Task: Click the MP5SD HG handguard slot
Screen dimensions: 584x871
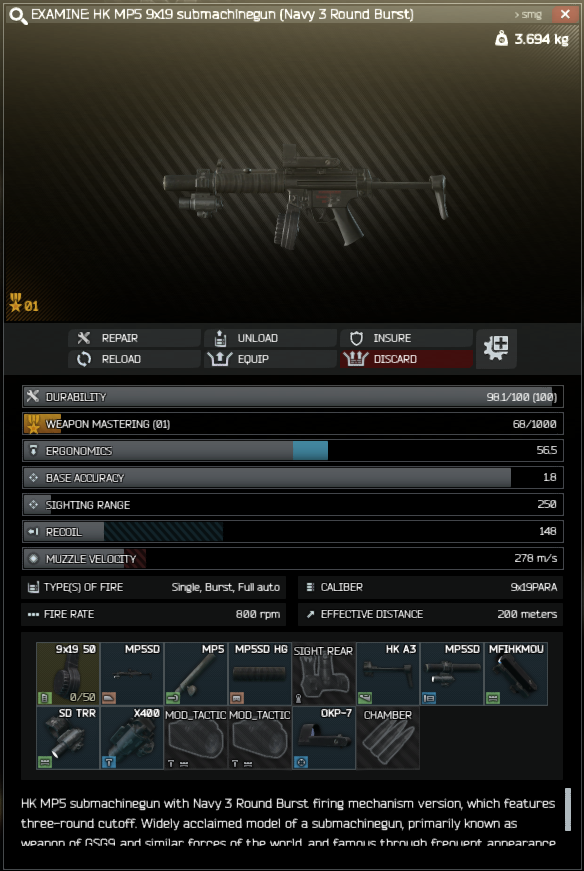Action: click(x=260, y=673)
